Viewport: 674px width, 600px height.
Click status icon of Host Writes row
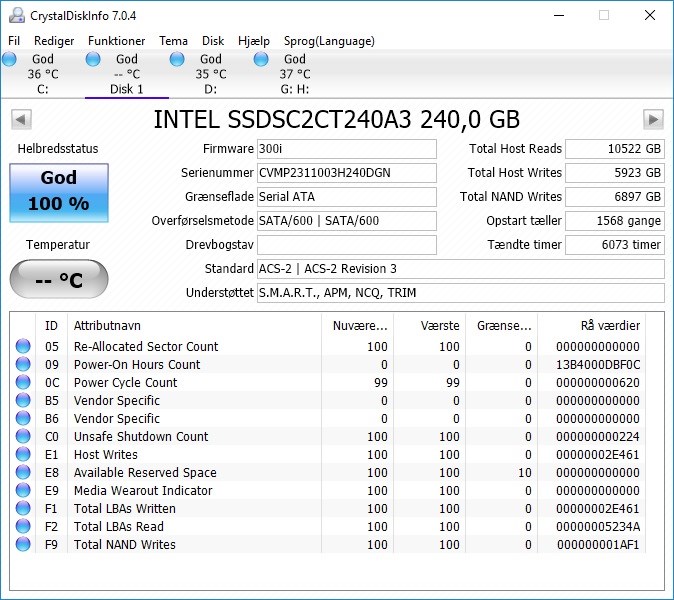(23, 454)
